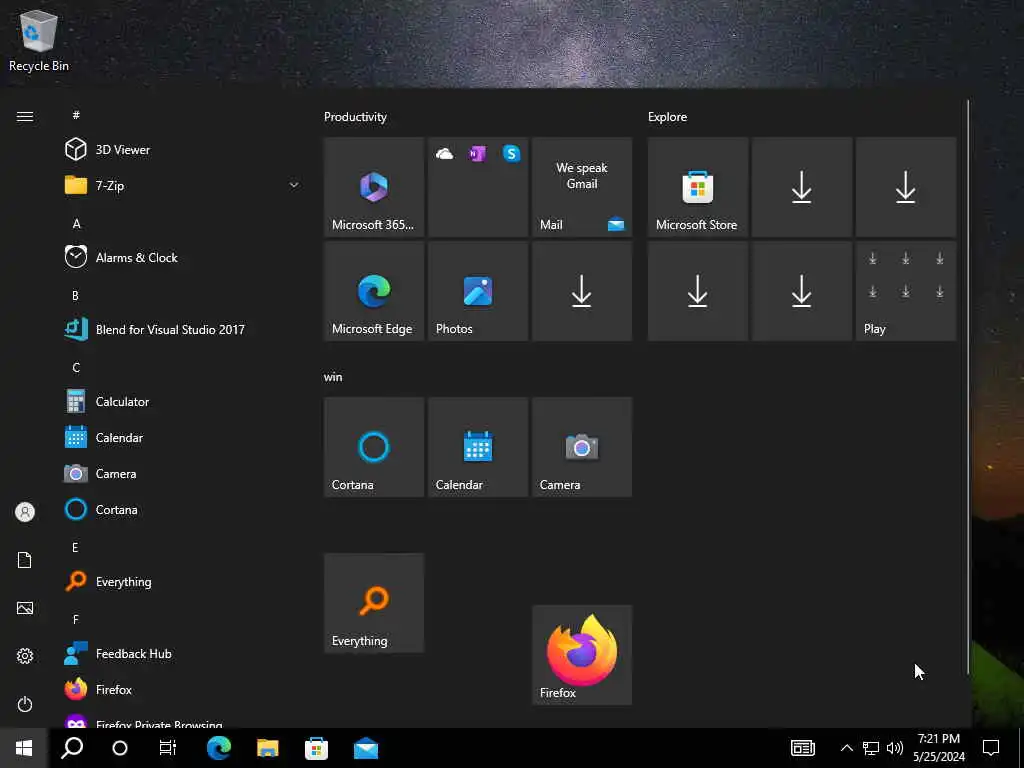Click Cortana circle on taskbar
The width and height of the screenshot is (1024, 768).
point(120,748)
